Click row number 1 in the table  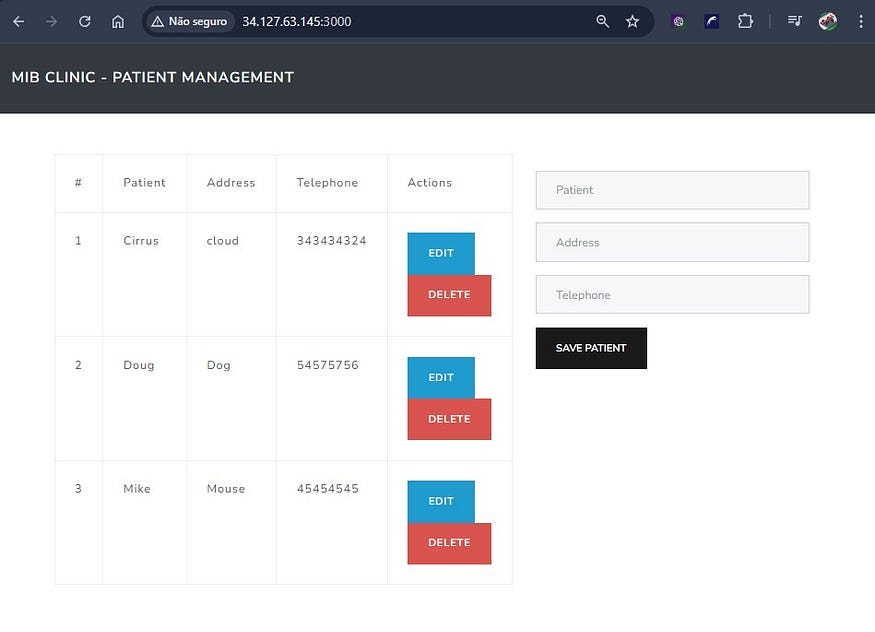tap(78, 240)
